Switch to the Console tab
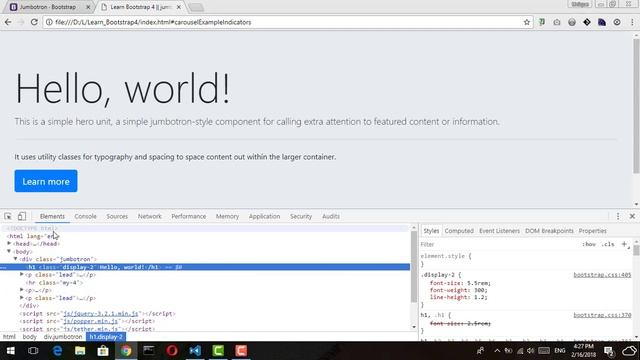Viewport: 640px width, 360px height. (x=85, y=216)
